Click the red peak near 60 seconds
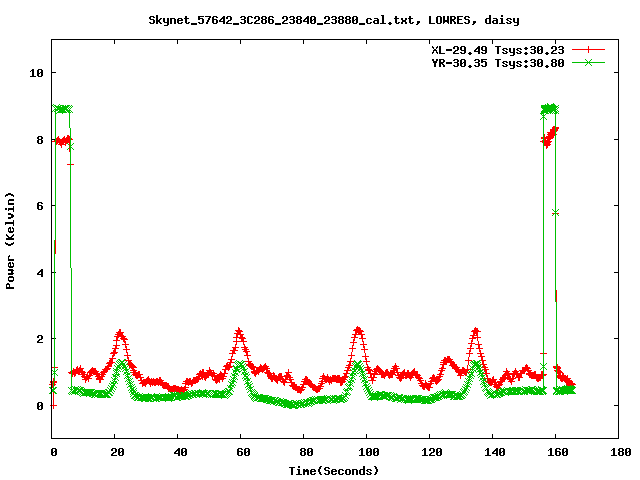The width and height of the screenshot is (640, 480). (x=239, y=332)
